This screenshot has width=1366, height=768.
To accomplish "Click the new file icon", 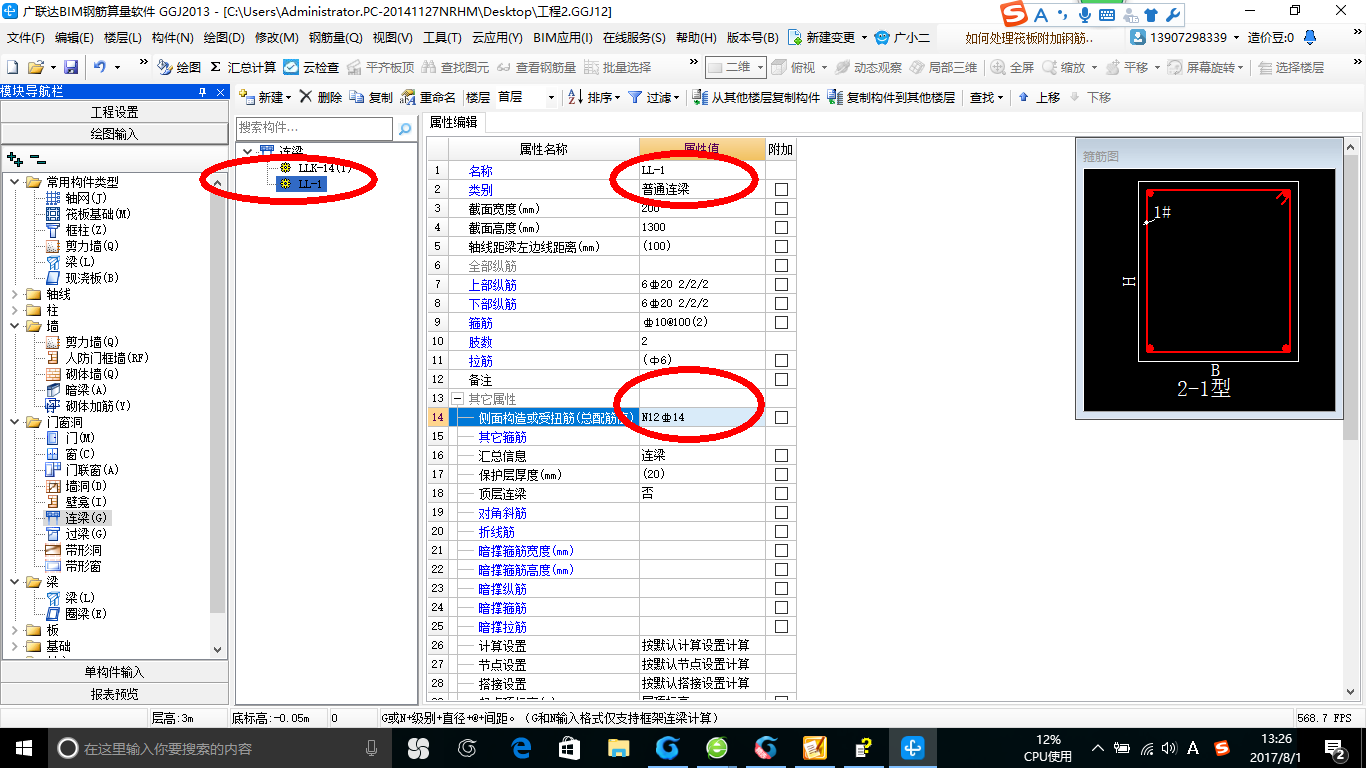I will click(13, 67).
